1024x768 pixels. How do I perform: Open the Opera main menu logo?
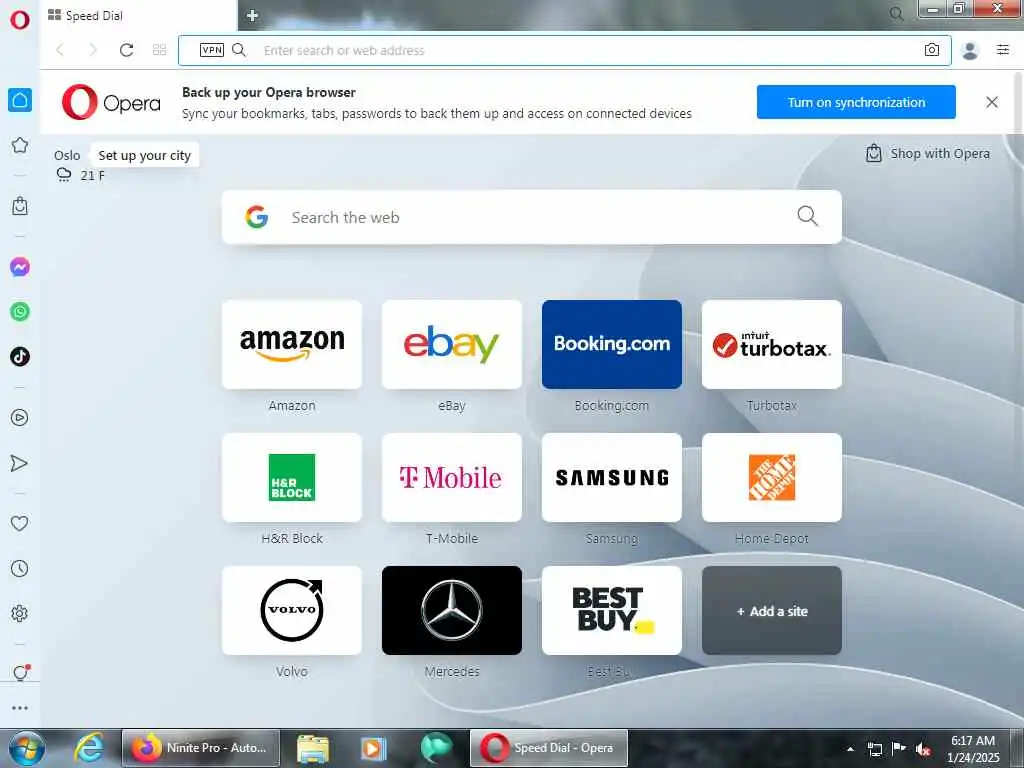coord(20,20)
